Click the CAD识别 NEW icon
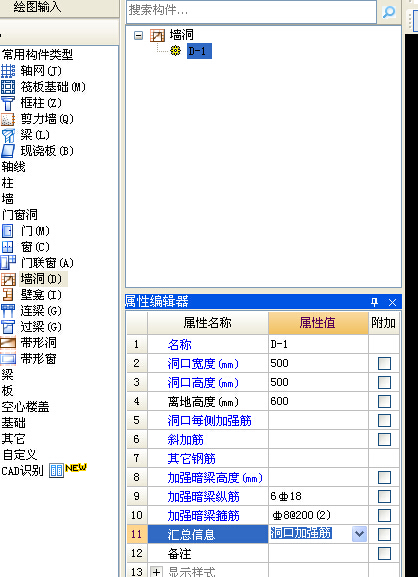Image resolution: width=418 pixels, height=577 pixels. tap(56, 470)
